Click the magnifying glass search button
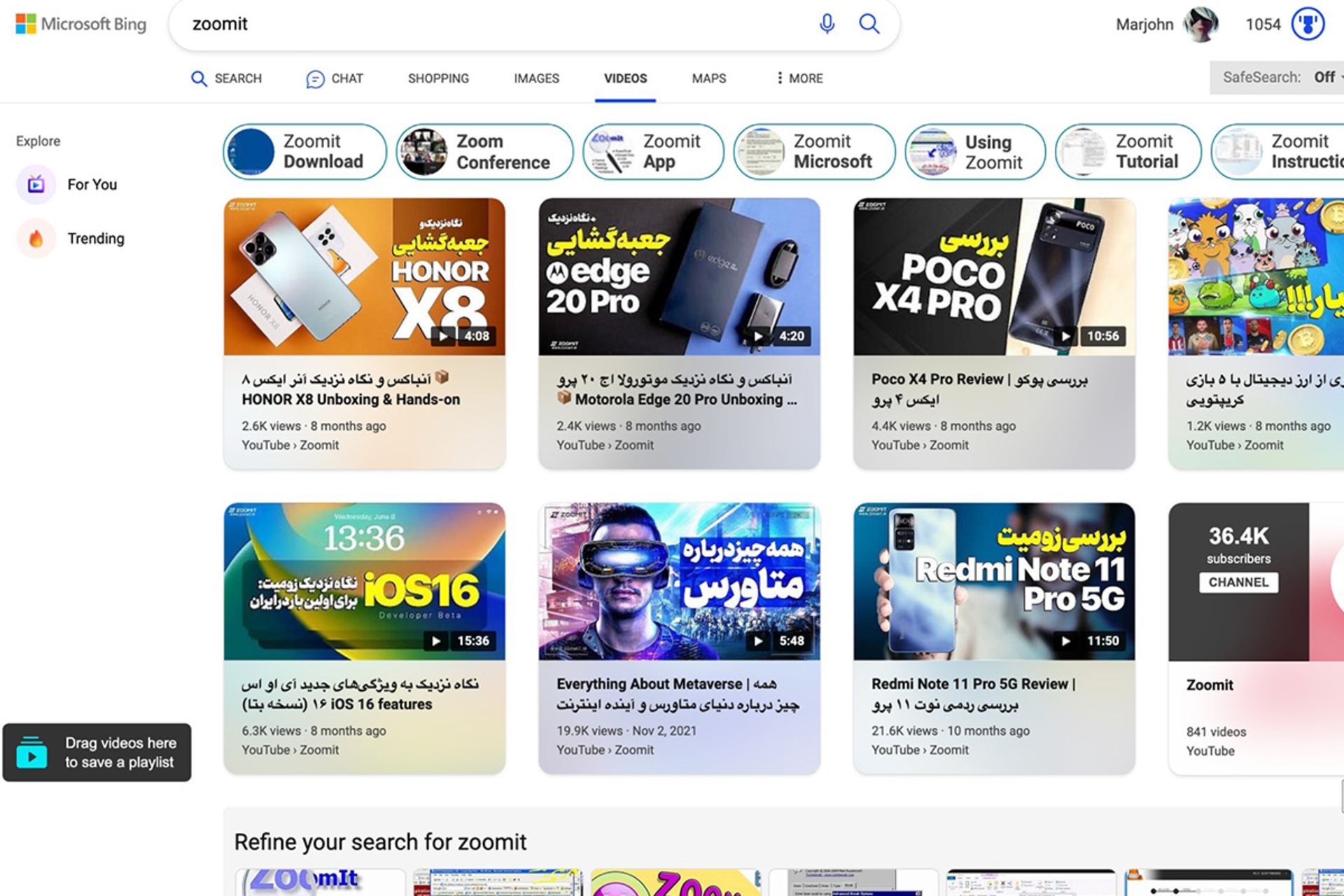This screenshot has height=896, width=1344. [869, 24]
